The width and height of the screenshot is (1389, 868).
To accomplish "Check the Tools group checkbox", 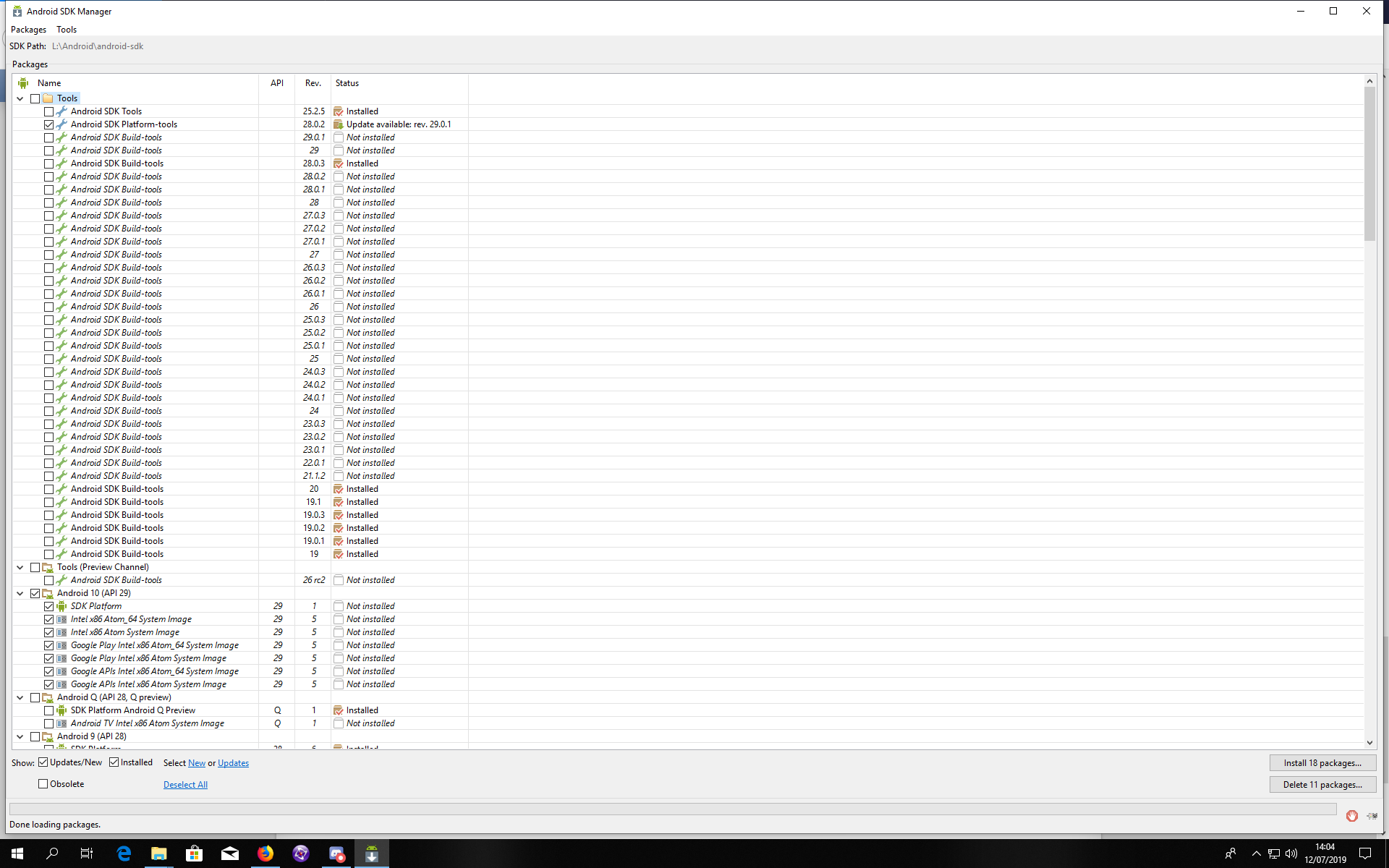I will tap(35, 98).
